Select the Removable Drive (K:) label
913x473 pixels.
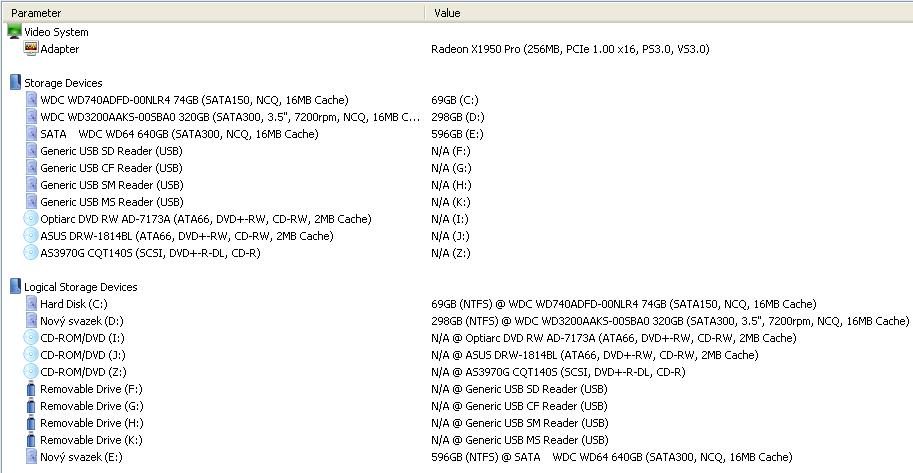tap(91, 440)
